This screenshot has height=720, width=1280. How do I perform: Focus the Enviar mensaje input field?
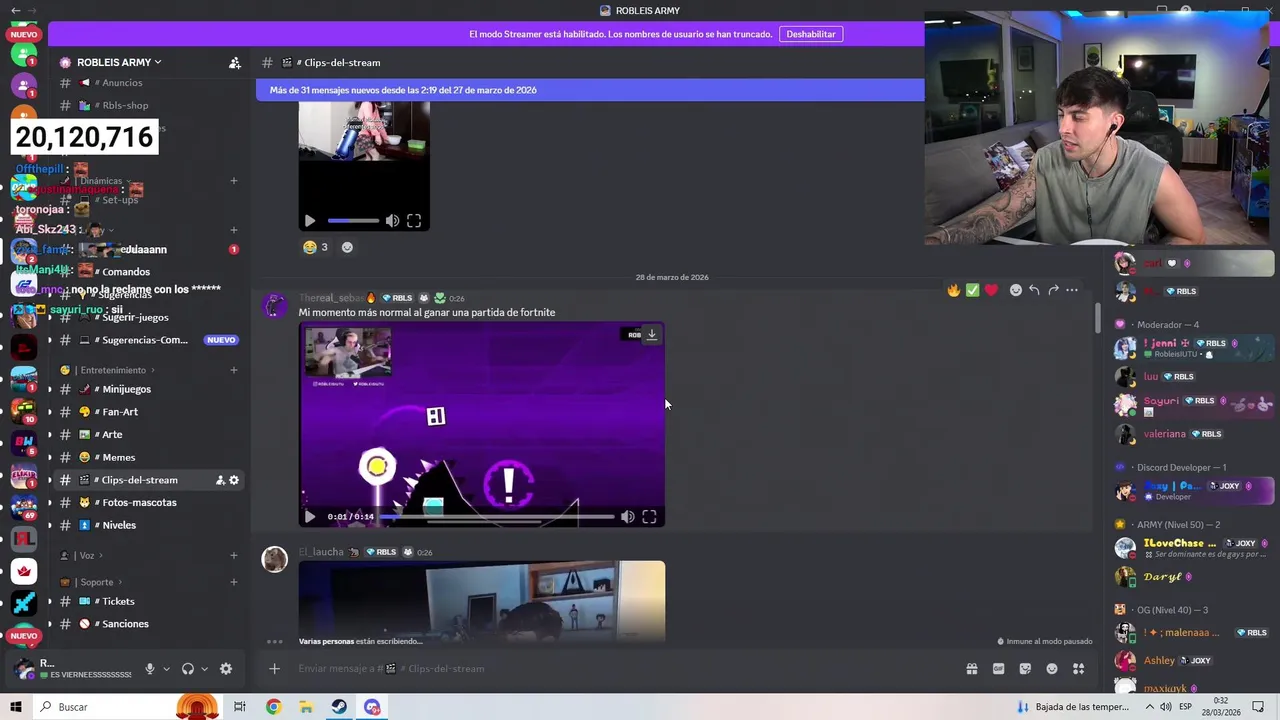pyautogui.click(x=620, y=669)
